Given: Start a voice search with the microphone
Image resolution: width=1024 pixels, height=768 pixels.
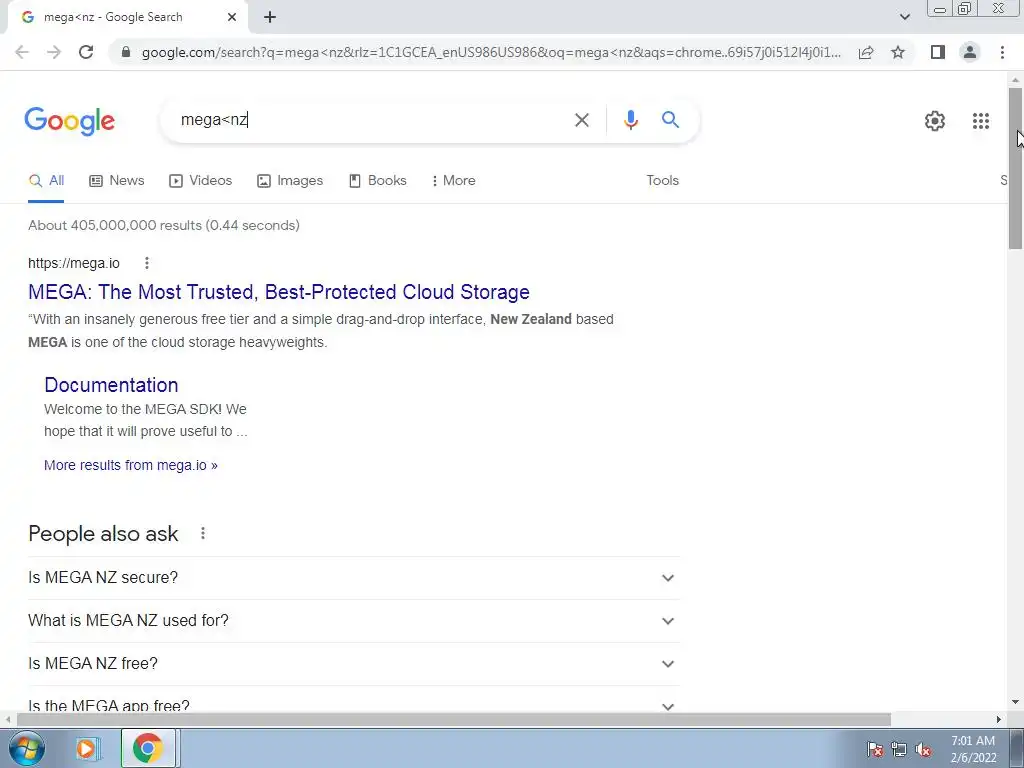Looking at the screenshot, I should (x=630, y=120).
